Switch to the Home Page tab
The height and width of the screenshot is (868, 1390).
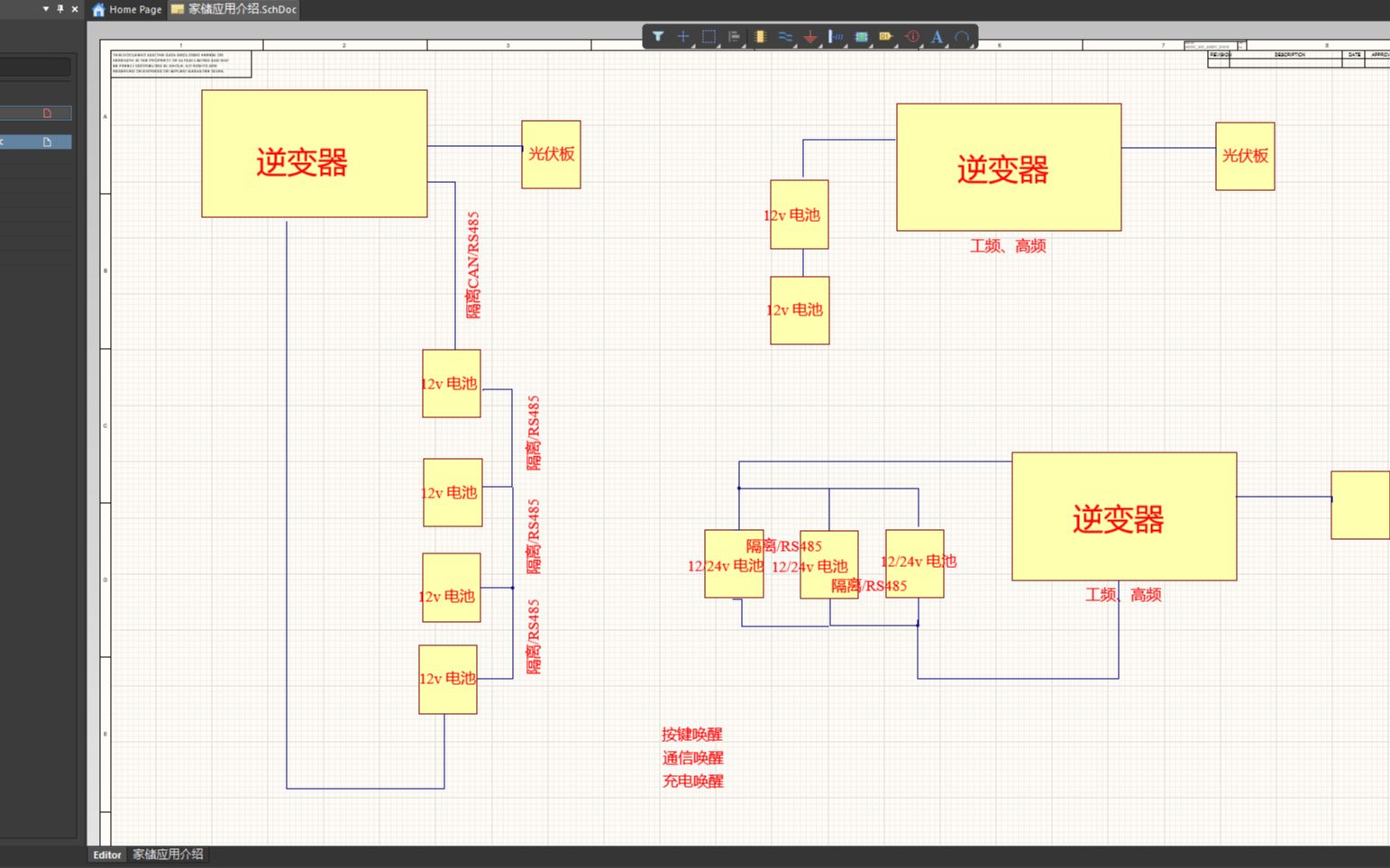point(127,10)
